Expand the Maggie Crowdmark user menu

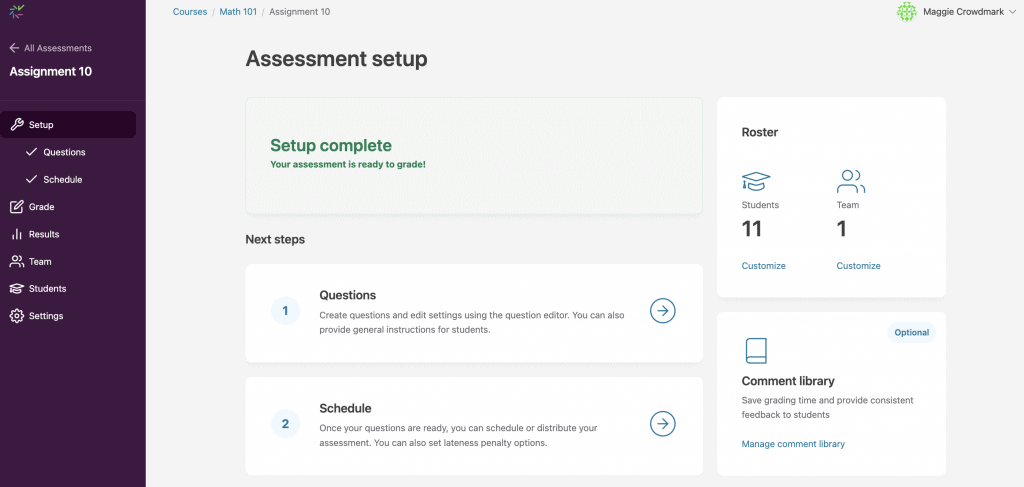point(1012,12)
